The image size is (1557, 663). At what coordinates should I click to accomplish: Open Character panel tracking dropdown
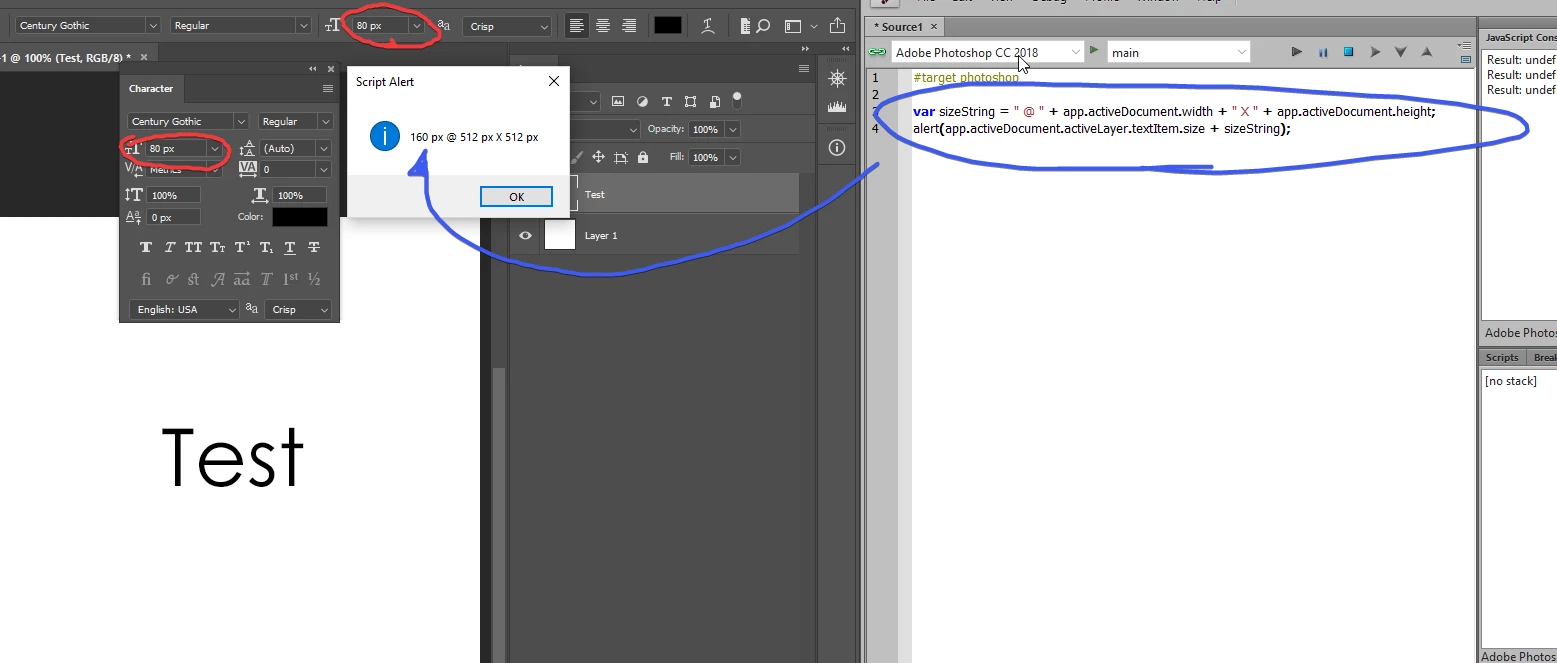point(323,170)
